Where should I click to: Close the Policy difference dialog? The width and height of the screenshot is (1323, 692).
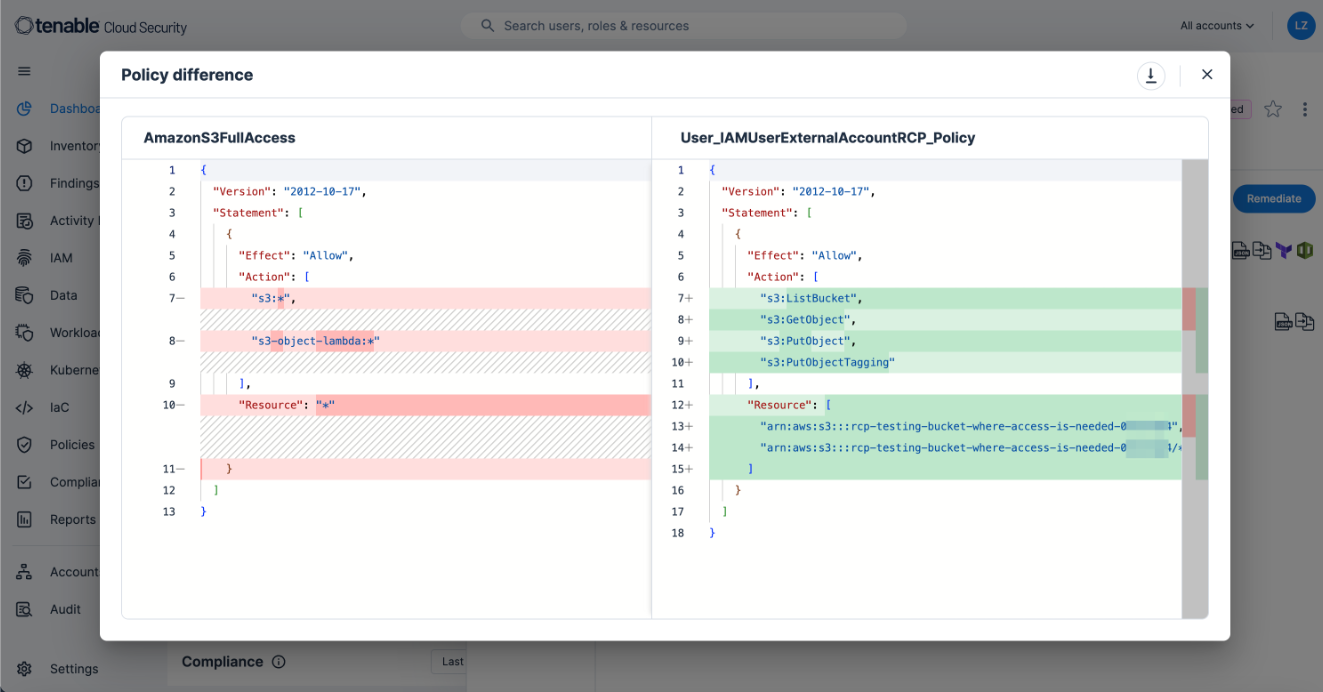1207,75
